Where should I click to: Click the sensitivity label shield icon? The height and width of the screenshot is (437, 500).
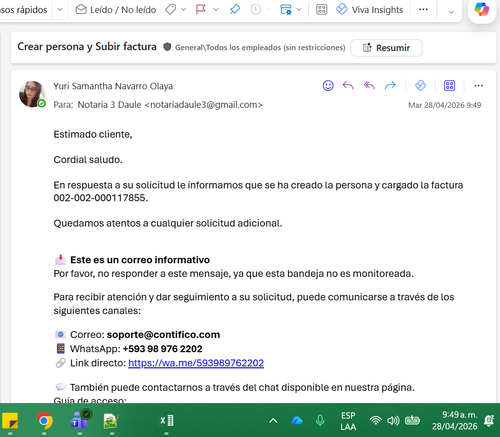click(167, 47)
